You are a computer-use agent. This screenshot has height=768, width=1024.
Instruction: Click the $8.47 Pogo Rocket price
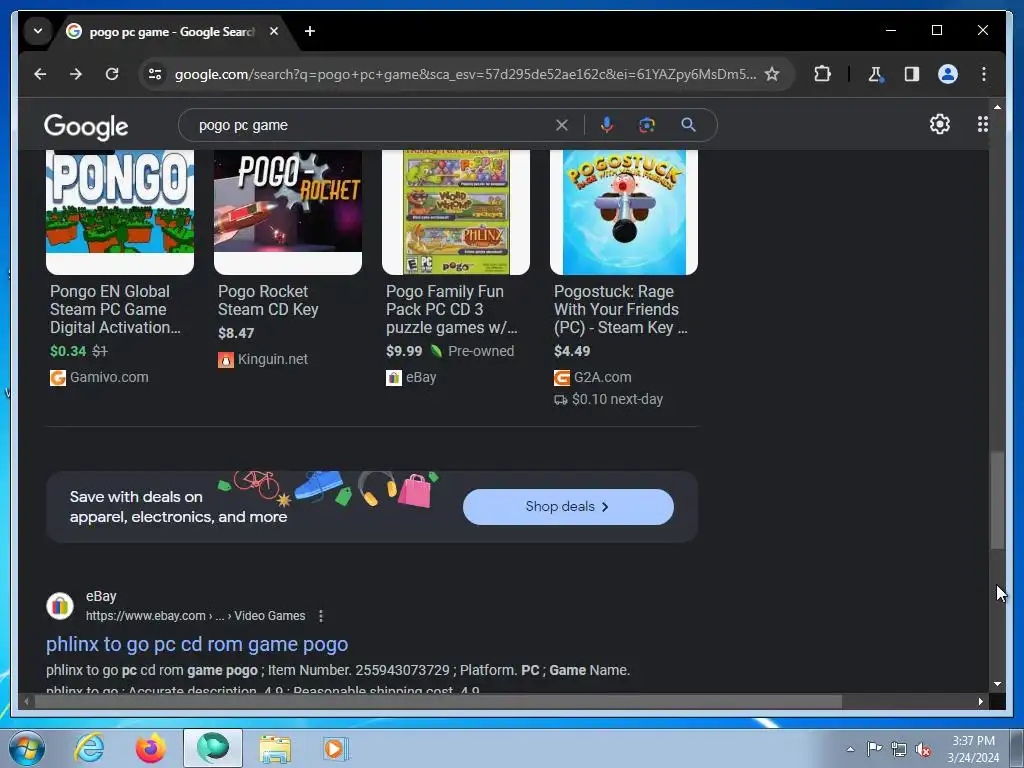coord(236,333)
